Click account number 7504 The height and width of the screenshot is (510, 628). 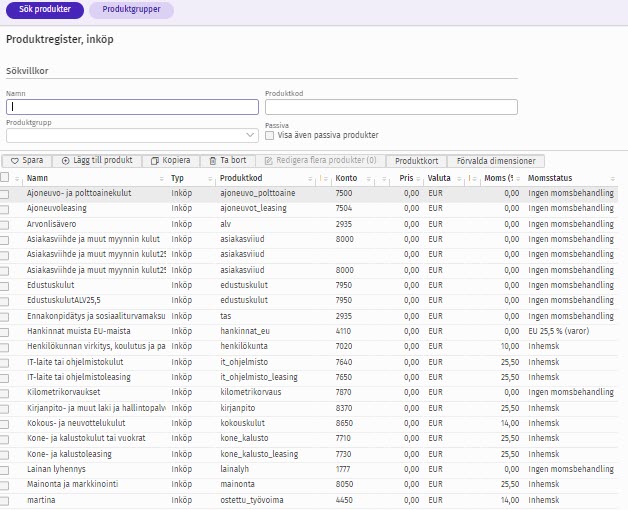pos(344,208)
